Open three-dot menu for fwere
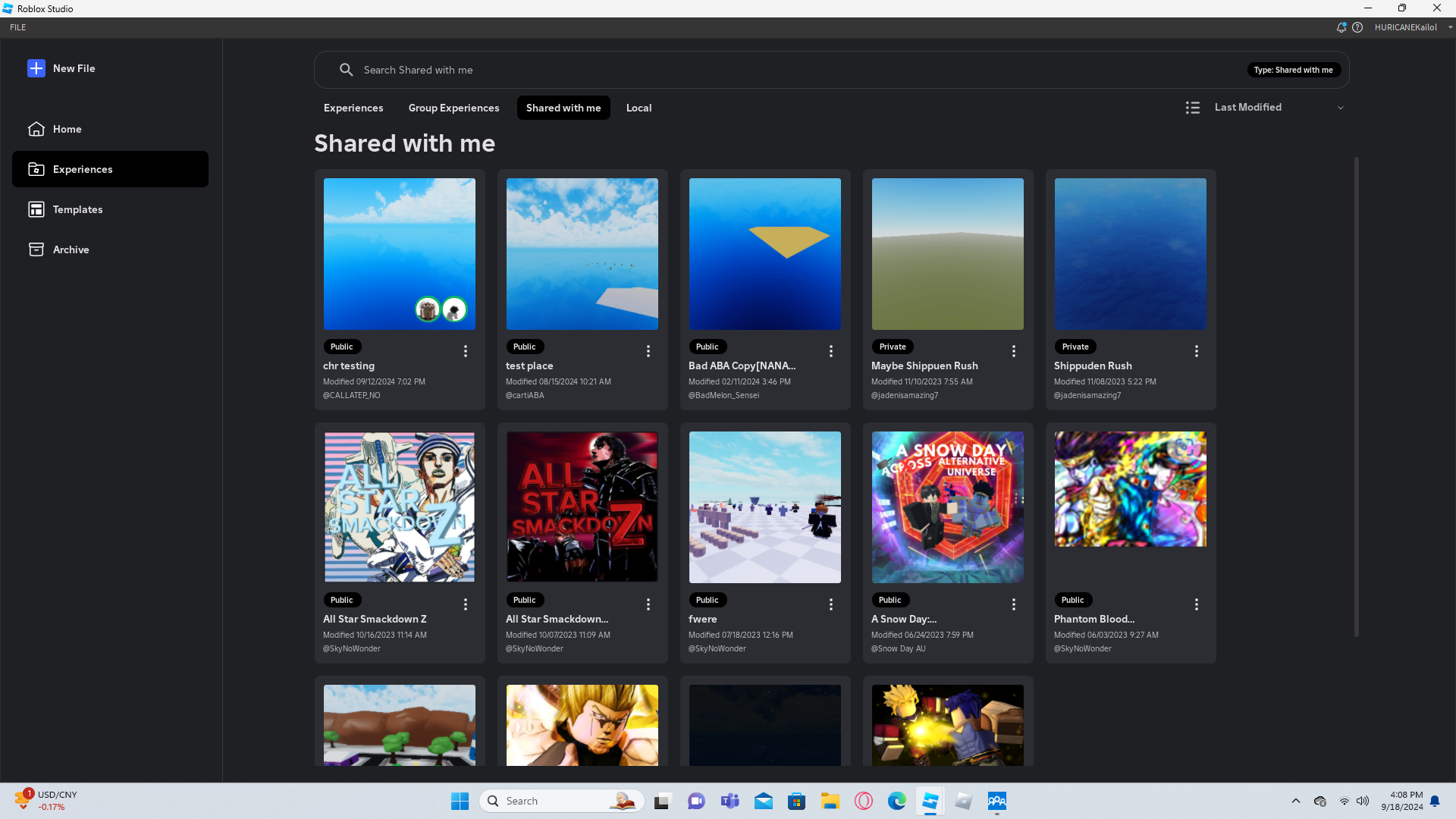Screen dimensions: 1456x819 point(830,604)
